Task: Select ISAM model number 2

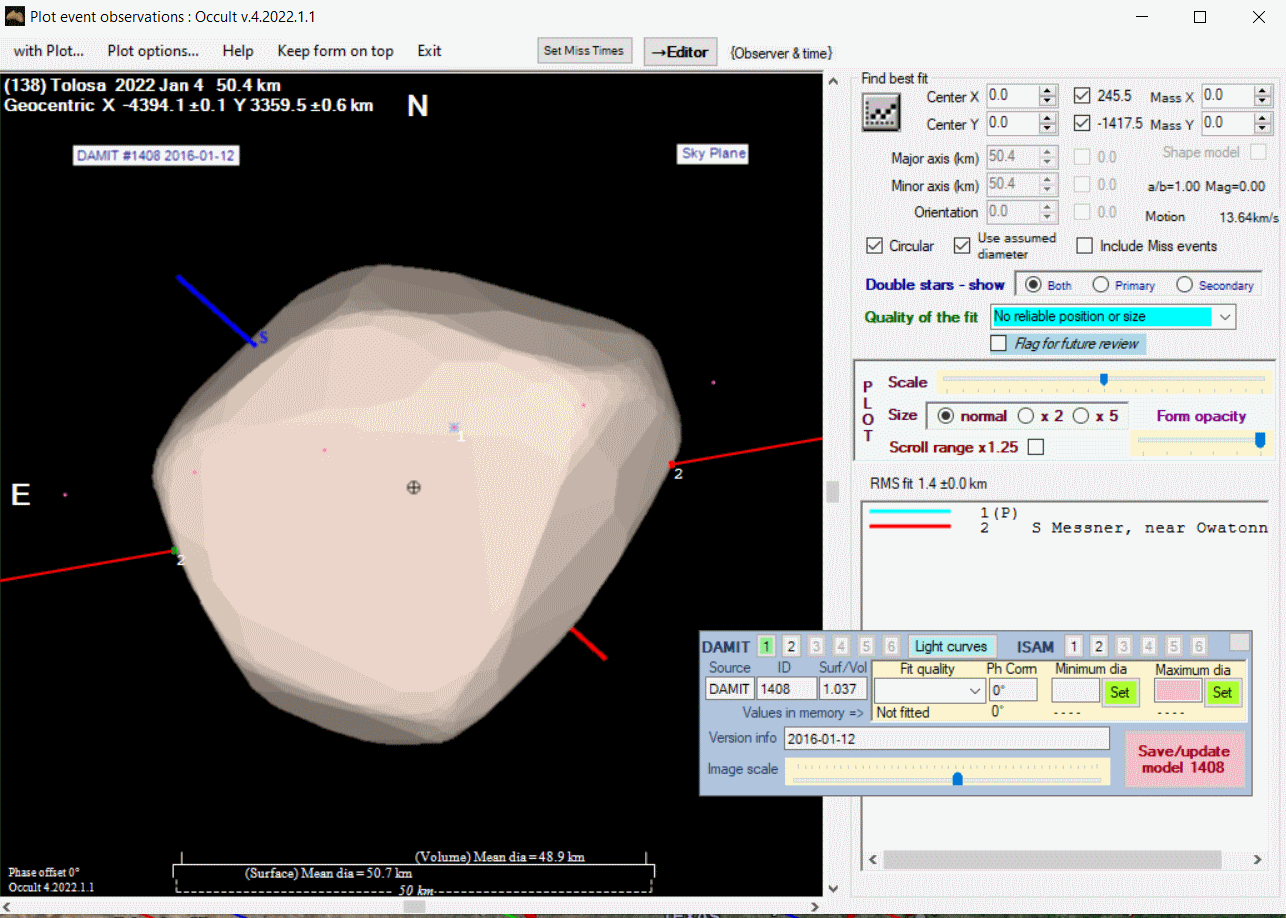Action: point(1098,647)
